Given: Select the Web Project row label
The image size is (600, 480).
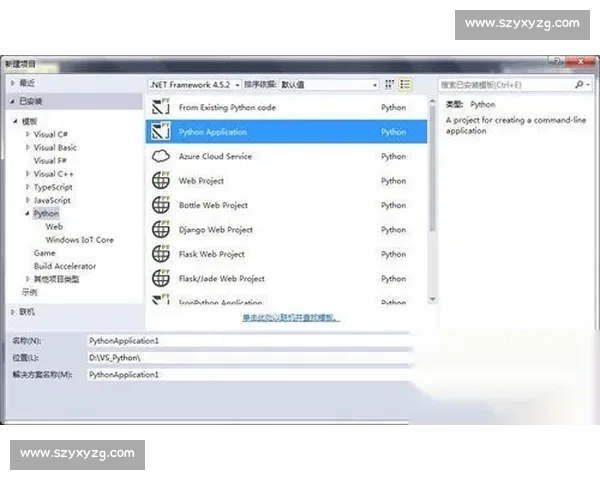Looking at the screenshot, I should point(201,181).
